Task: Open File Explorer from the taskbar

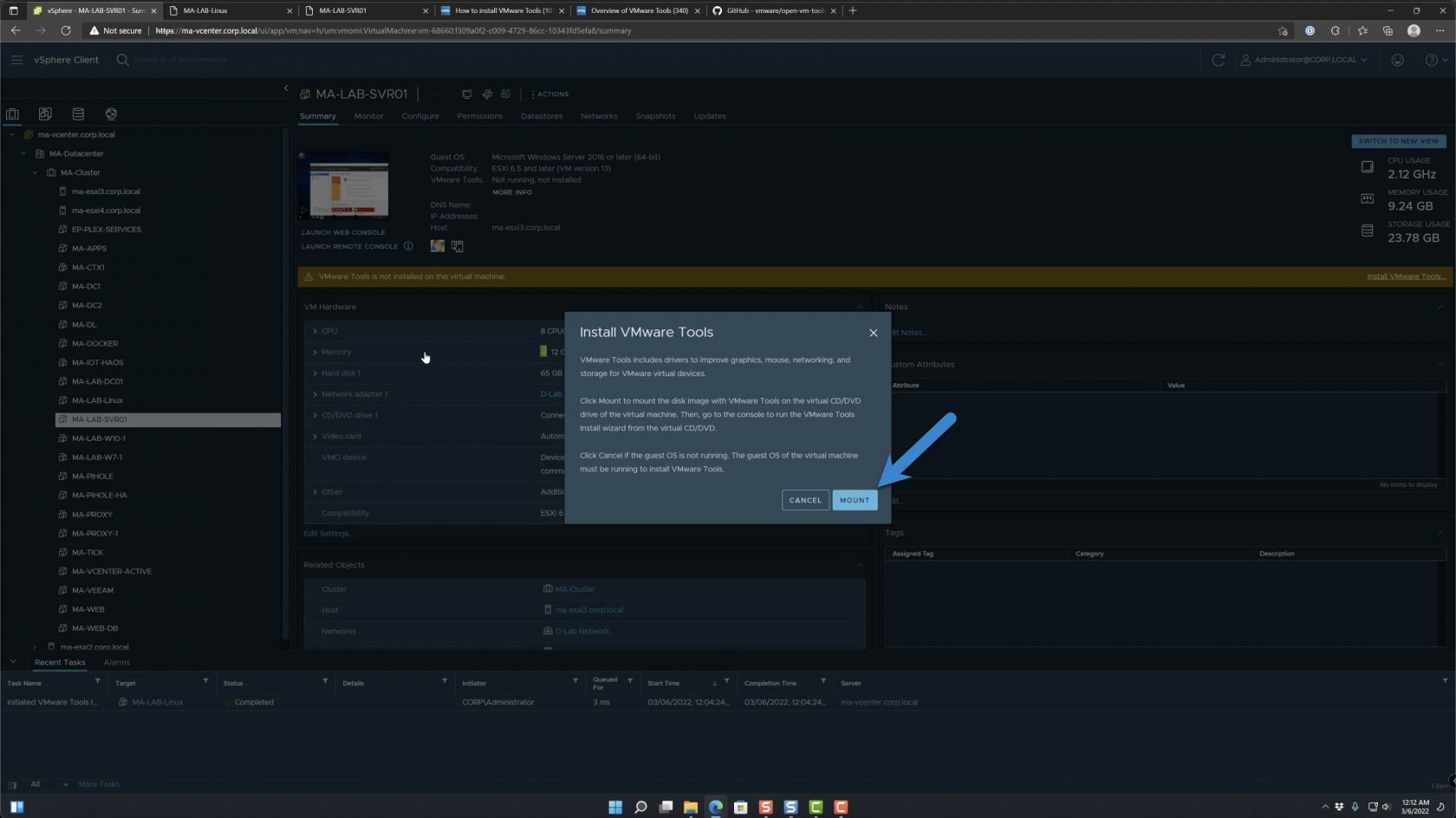Action: (x=690, y=807)
